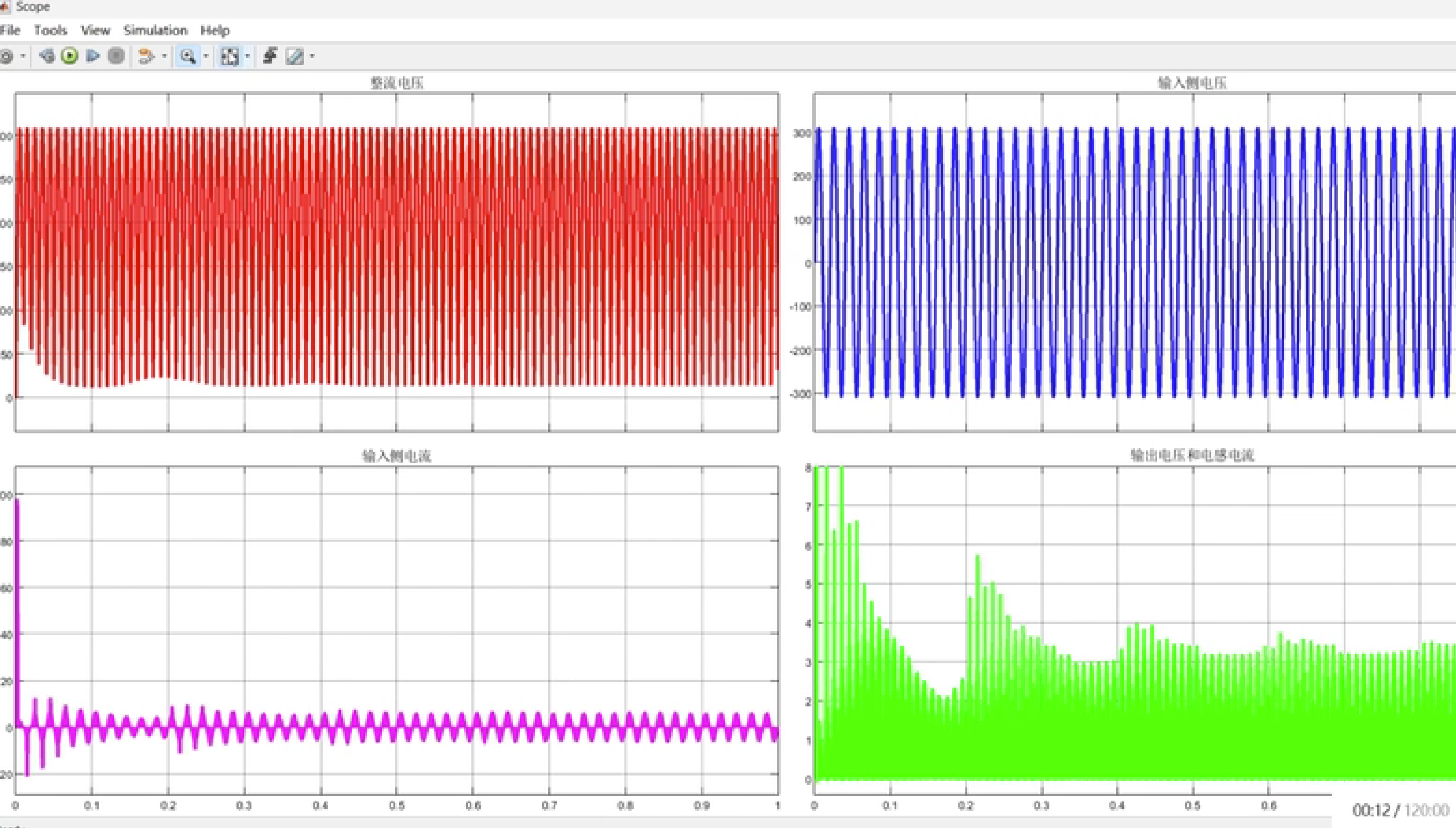Viewport: 1456px width, 828px height.
Task: Open the Help menu
Action: pyautogui.click(x=215, y=30)
